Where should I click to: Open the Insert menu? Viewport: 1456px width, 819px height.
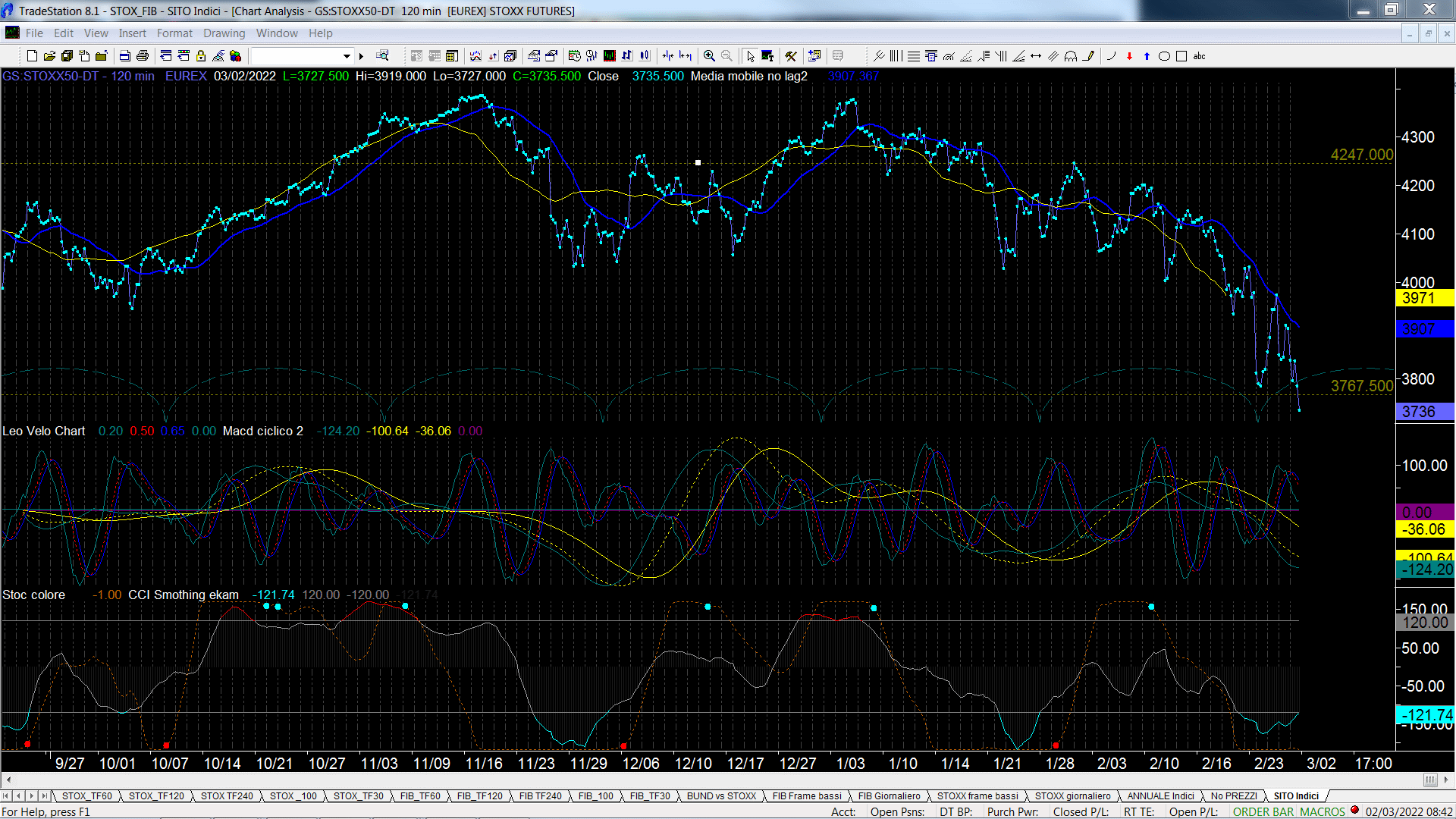132,33
